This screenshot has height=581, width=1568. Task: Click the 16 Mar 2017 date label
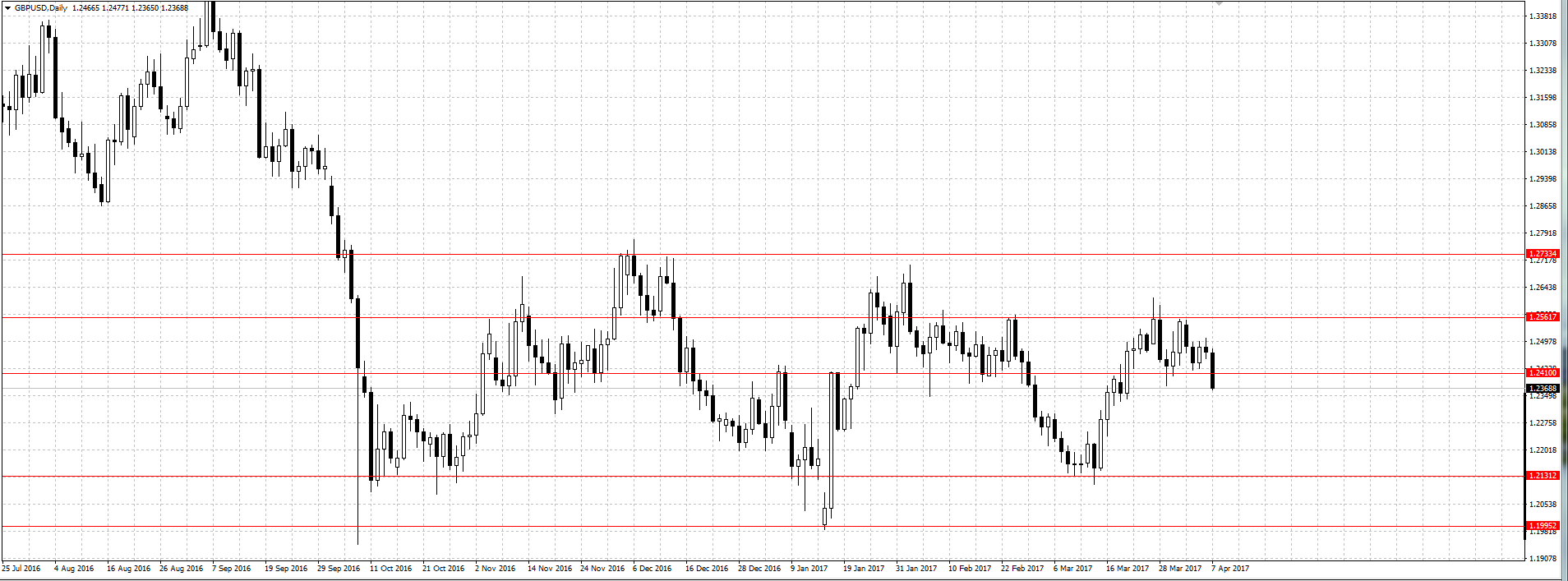[1128, 569]
